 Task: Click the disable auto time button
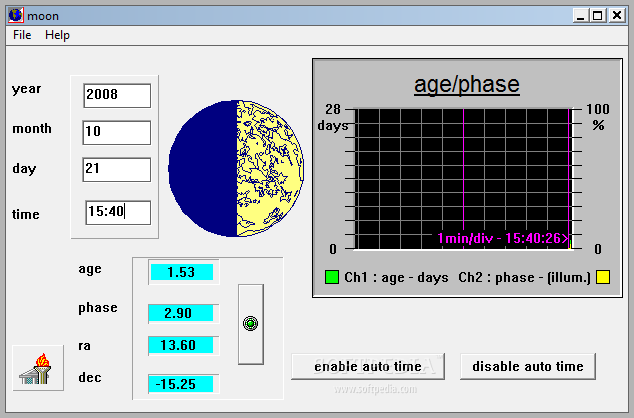point(528,366)
